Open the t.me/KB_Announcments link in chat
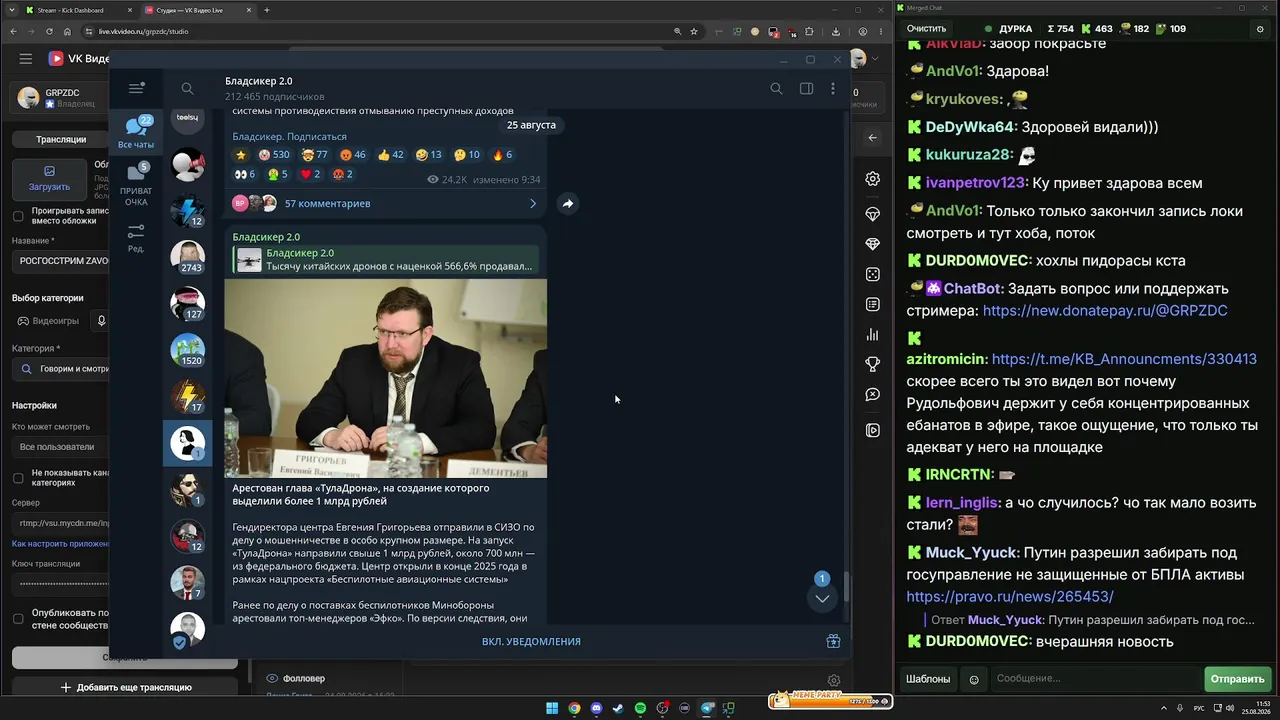Image resolution: width=1280 pixels, height=720 pixels. click(1124, 359)
